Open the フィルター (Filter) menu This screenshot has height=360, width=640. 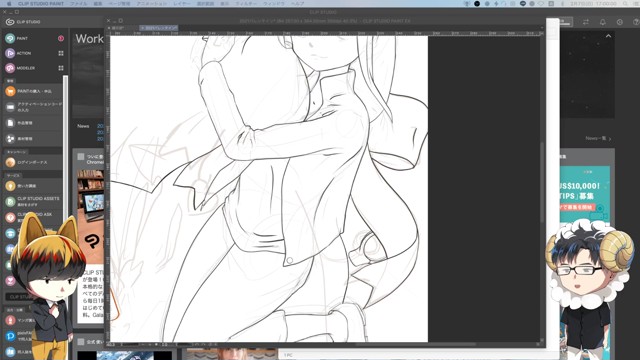246,3
